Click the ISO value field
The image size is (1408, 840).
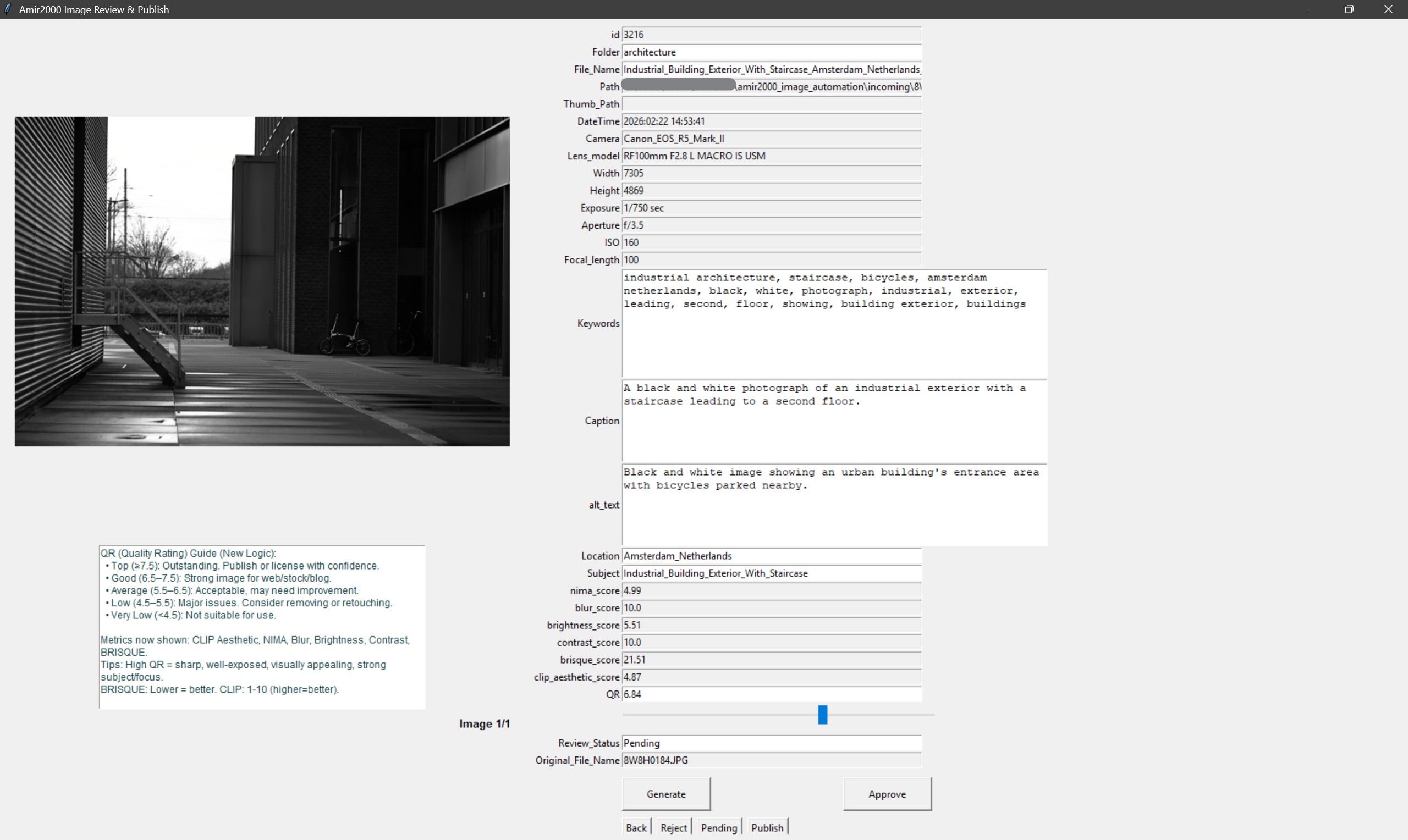coord(770,242)
